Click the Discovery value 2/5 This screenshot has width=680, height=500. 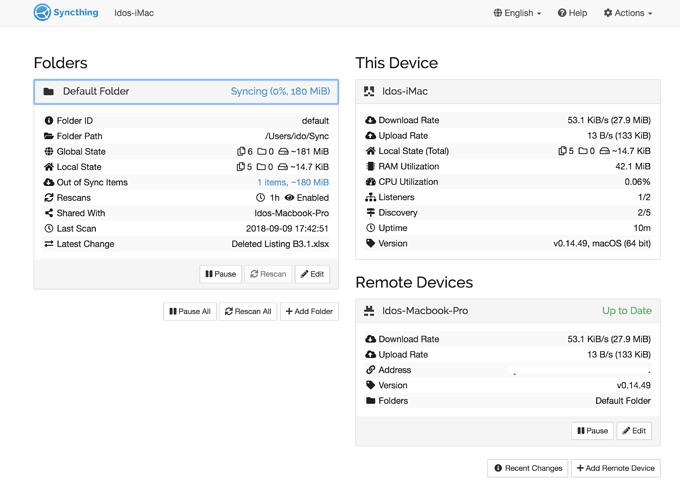pos(644,212)
